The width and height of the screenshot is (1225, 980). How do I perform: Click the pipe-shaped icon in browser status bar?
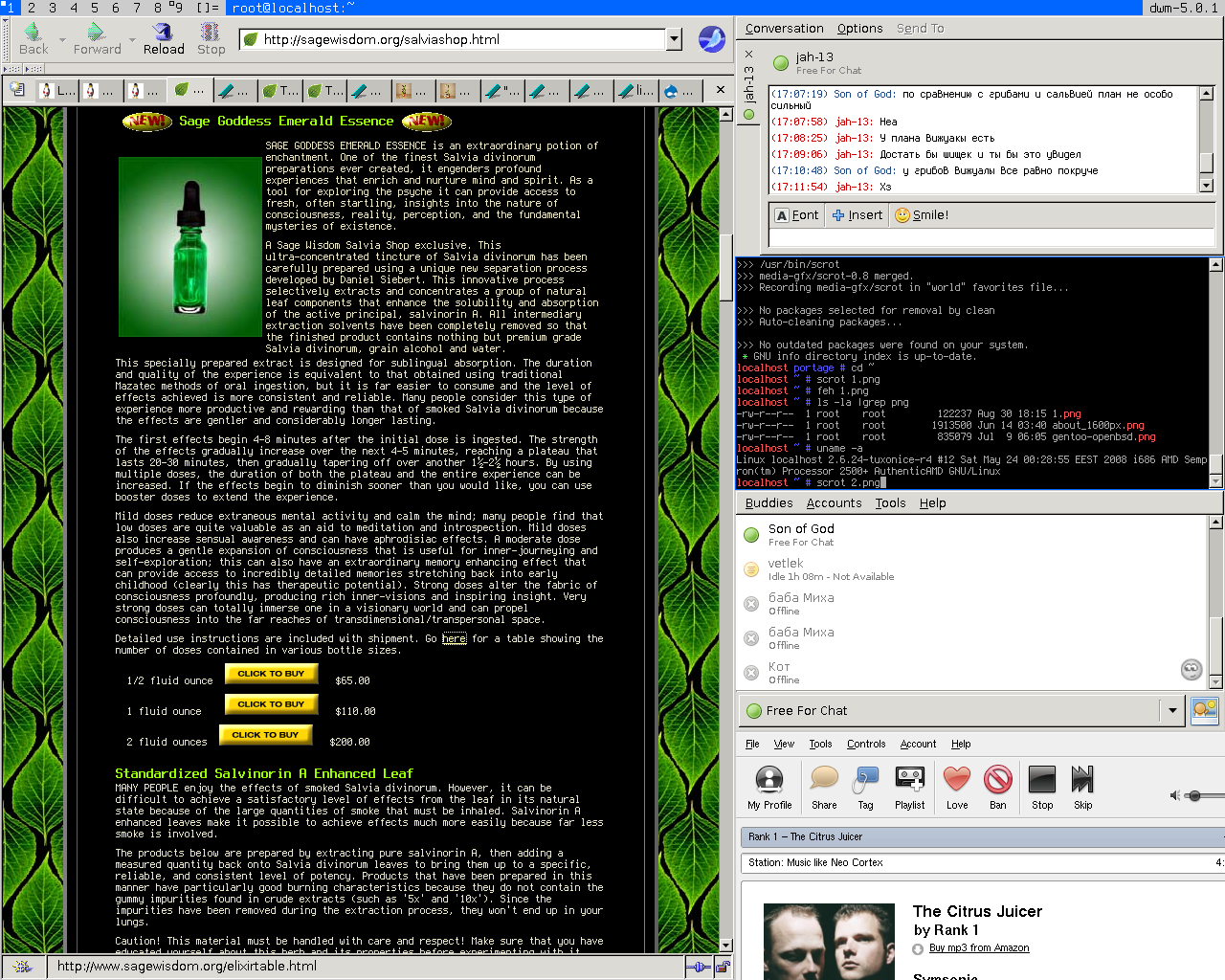tap(698, 967)
